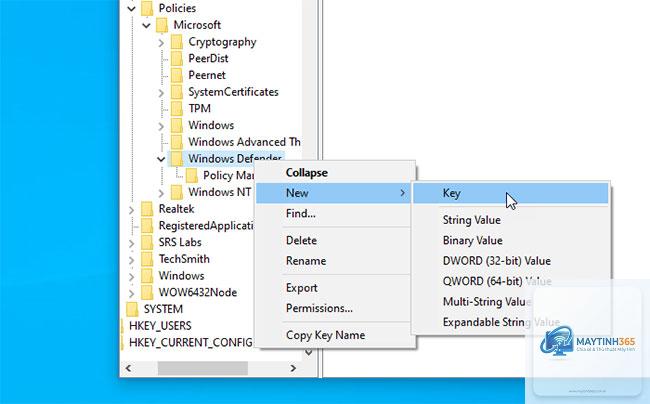Open the New submenu entry
The image size is (650, 404).
(335, 193)
